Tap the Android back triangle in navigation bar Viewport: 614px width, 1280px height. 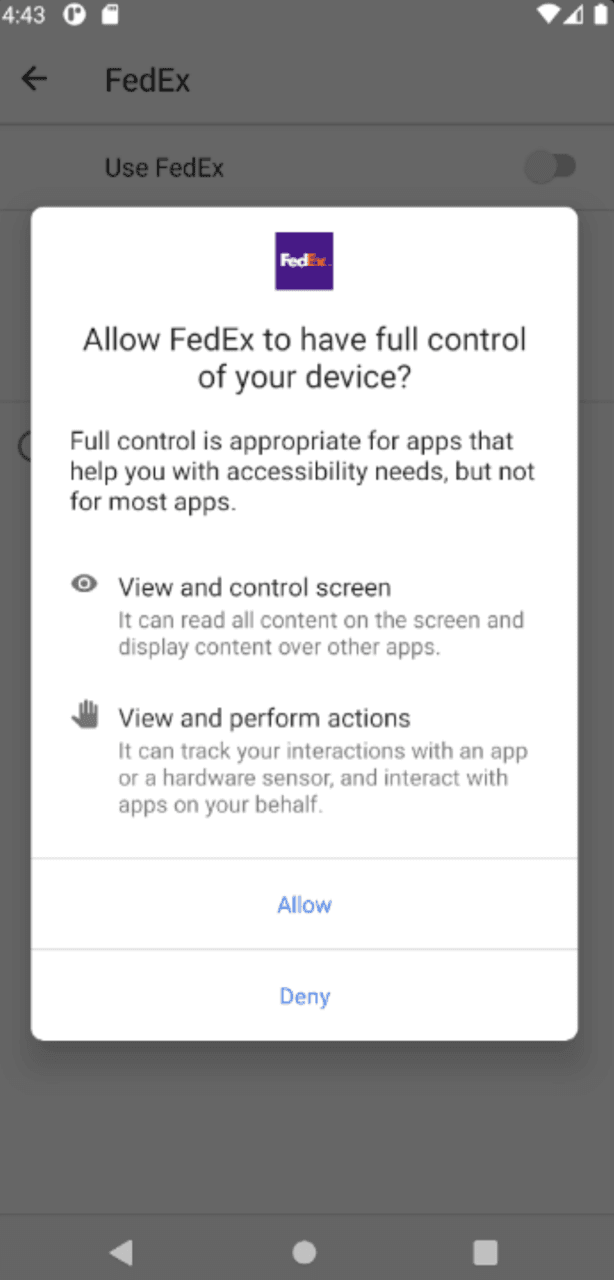121,1252
